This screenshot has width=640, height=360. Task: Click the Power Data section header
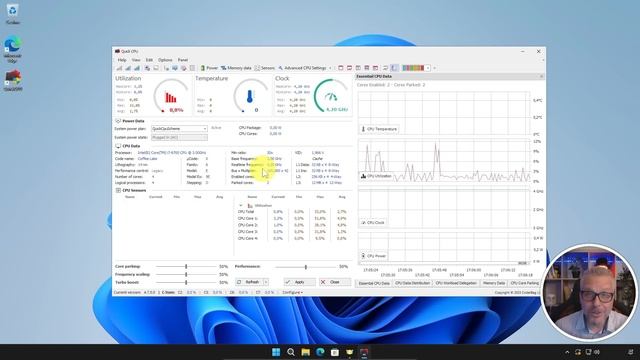pyautogui.click(x=130, y=121)
